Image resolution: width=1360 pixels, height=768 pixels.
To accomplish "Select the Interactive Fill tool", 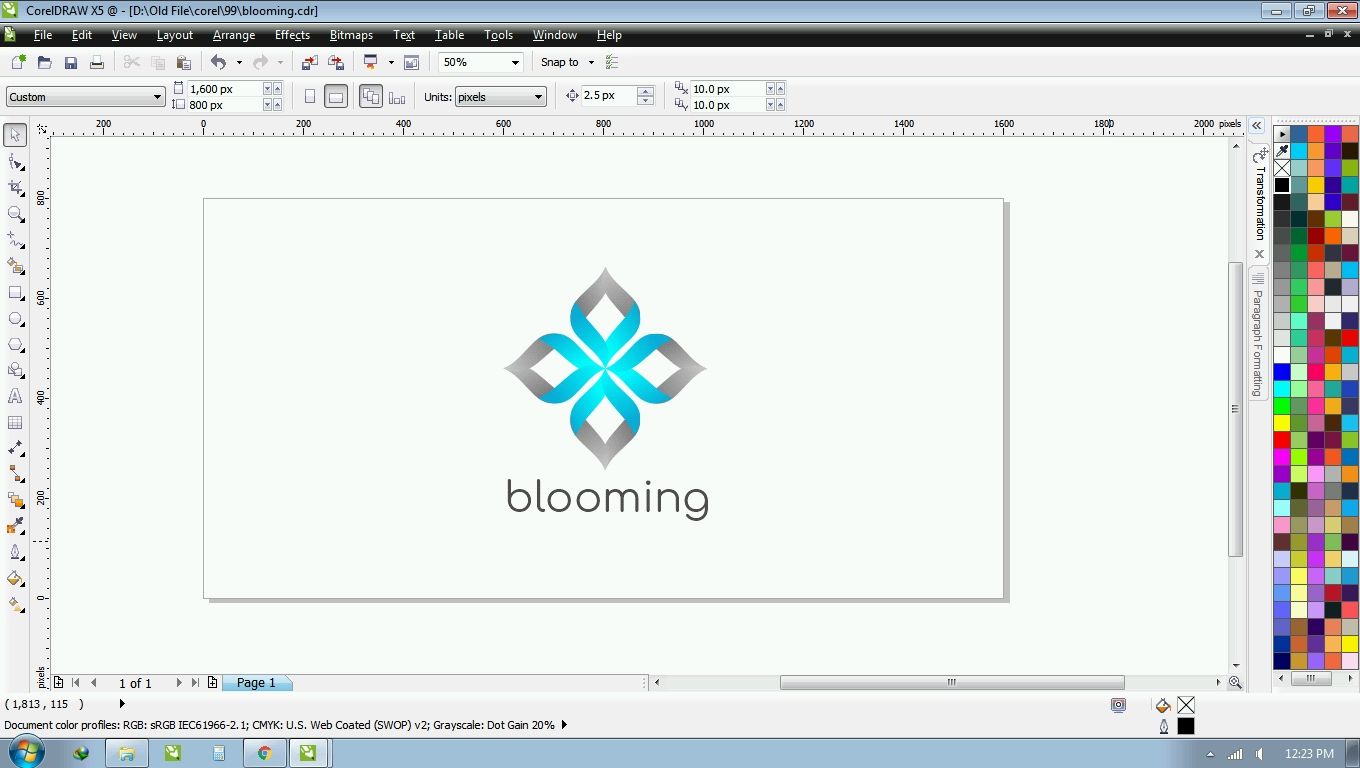I will (15, 604).
